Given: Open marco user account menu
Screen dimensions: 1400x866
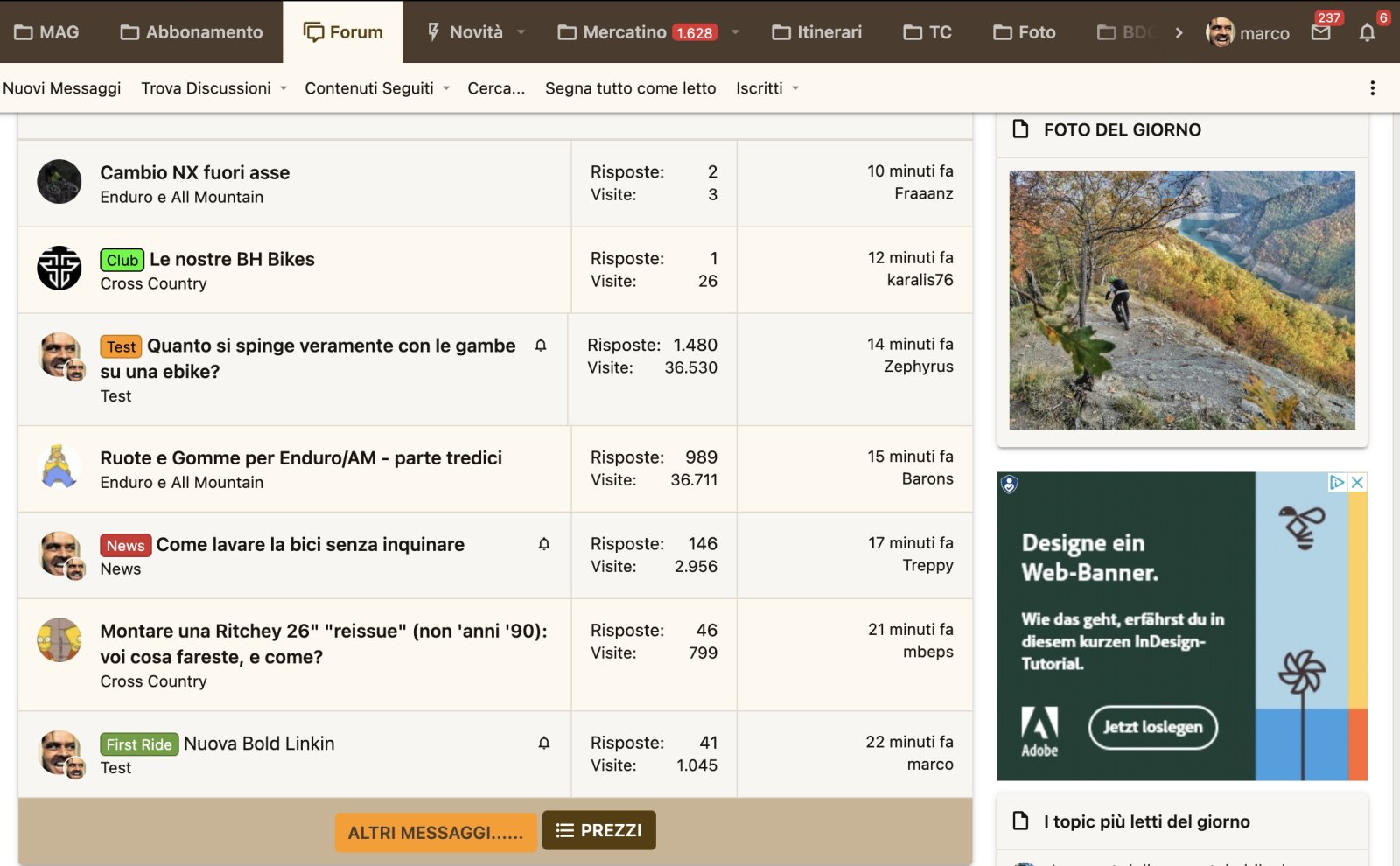Looking at the screenshot, I should [1248, 32].
